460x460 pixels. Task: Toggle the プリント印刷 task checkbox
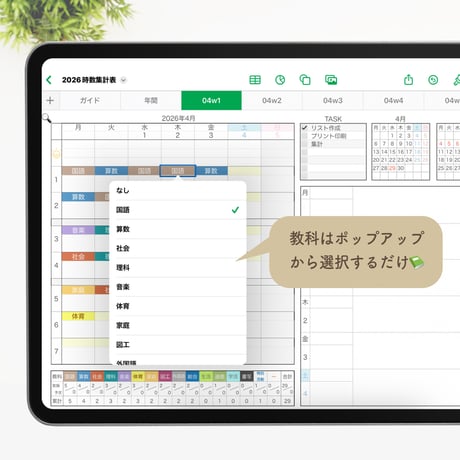[304, 136]
